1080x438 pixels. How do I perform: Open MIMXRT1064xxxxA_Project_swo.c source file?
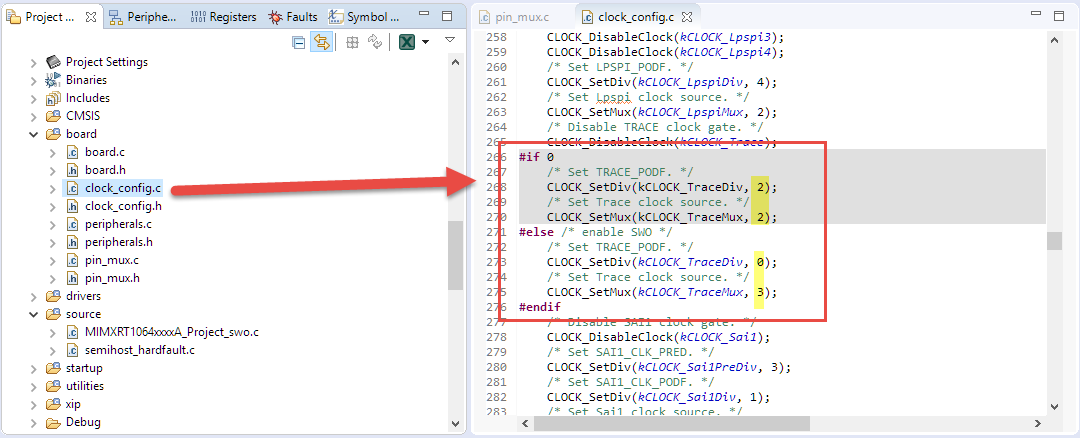click(x=172, y=332)
